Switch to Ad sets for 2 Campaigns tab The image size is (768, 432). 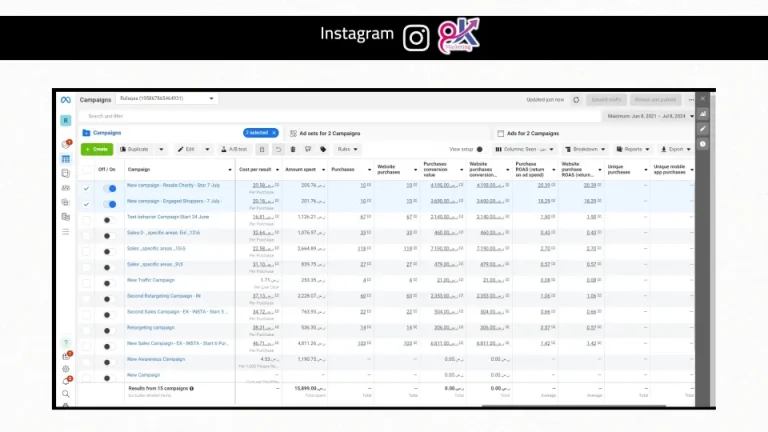pyautogui.click(x=325, y=133)
